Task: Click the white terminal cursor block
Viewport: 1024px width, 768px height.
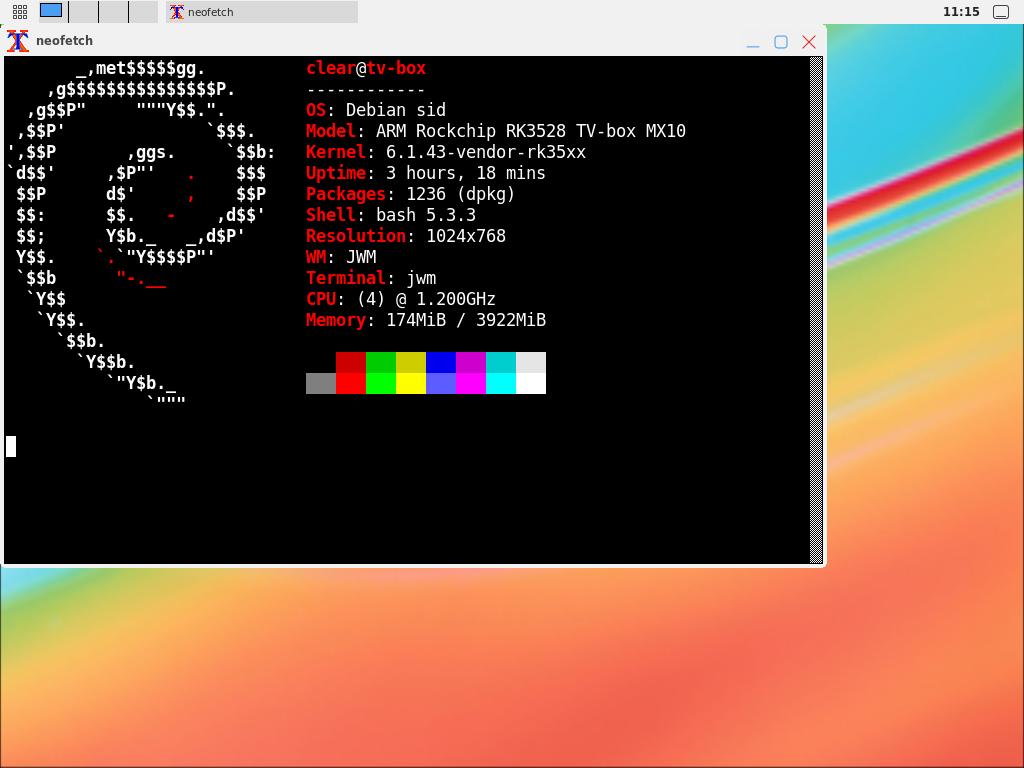Action: [x=10, y=446]
